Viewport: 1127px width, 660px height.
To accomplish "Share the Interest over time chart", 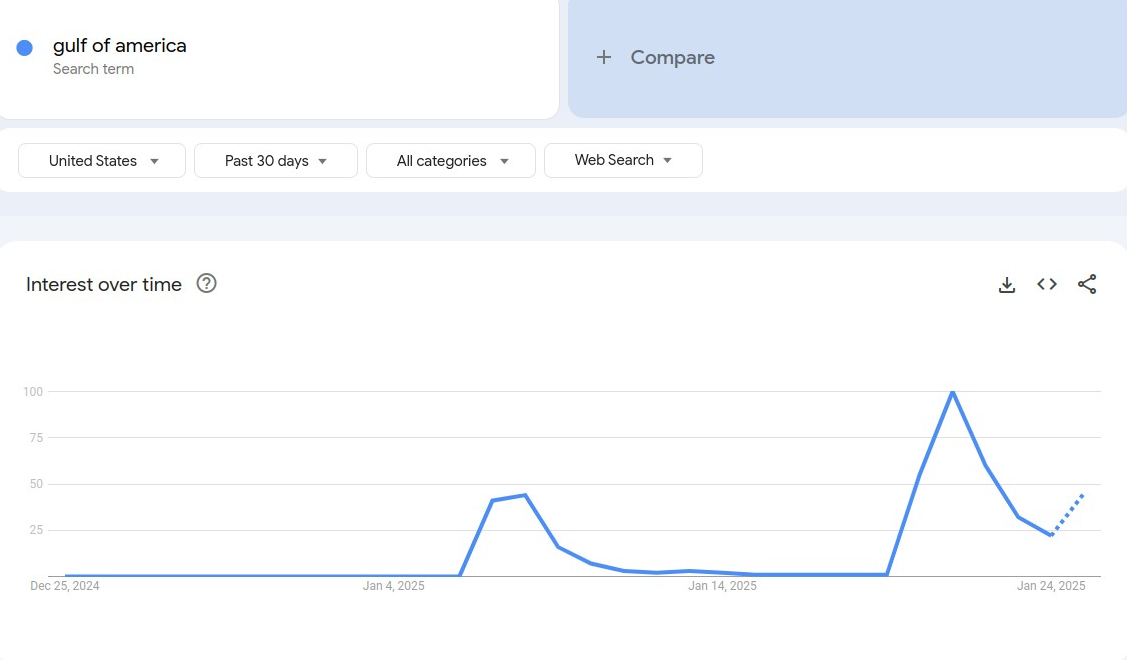I will coord(1087,284).
